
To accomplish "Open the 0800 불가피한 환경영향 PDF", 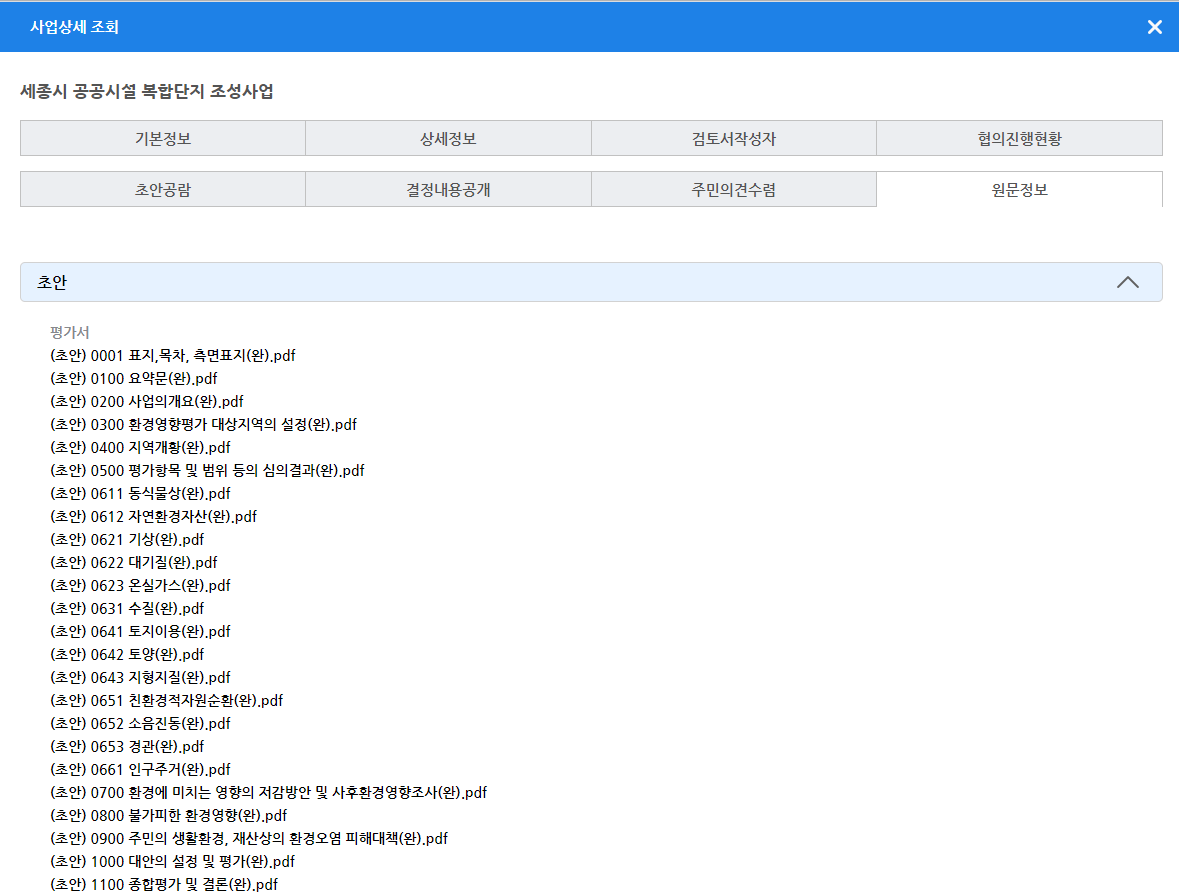I will click(169, 815).
